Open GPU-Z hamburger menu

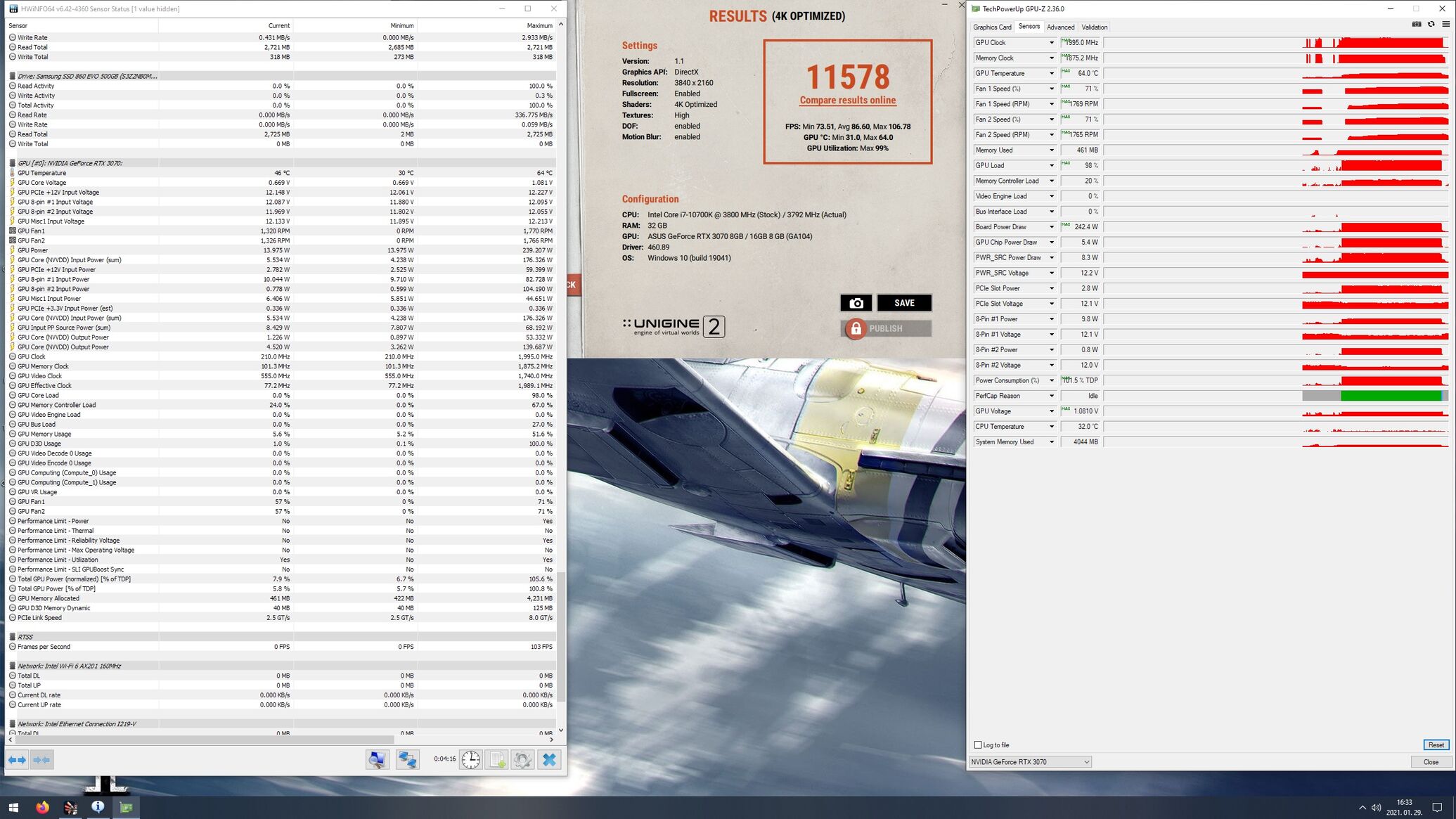[x=1445, y=24]
